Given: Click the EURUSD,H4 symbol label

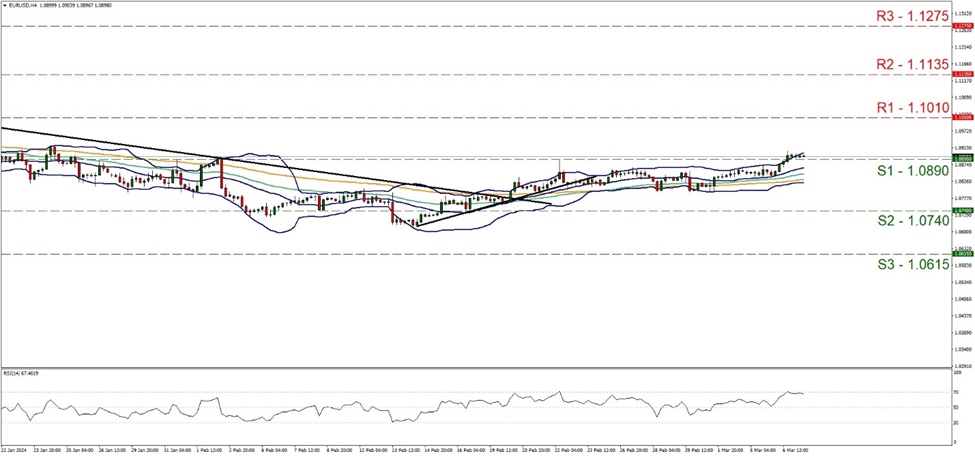Looking at the screenshot, I should [22, 5].
